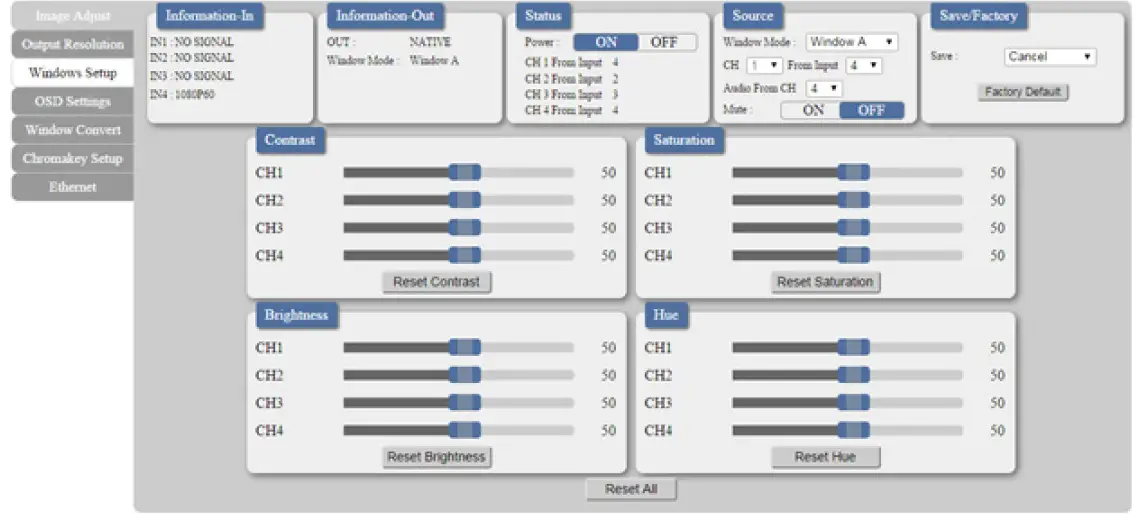The image size is (1140, 514).
Task: Open the Output Resolution tab
Action: (73, 44)
